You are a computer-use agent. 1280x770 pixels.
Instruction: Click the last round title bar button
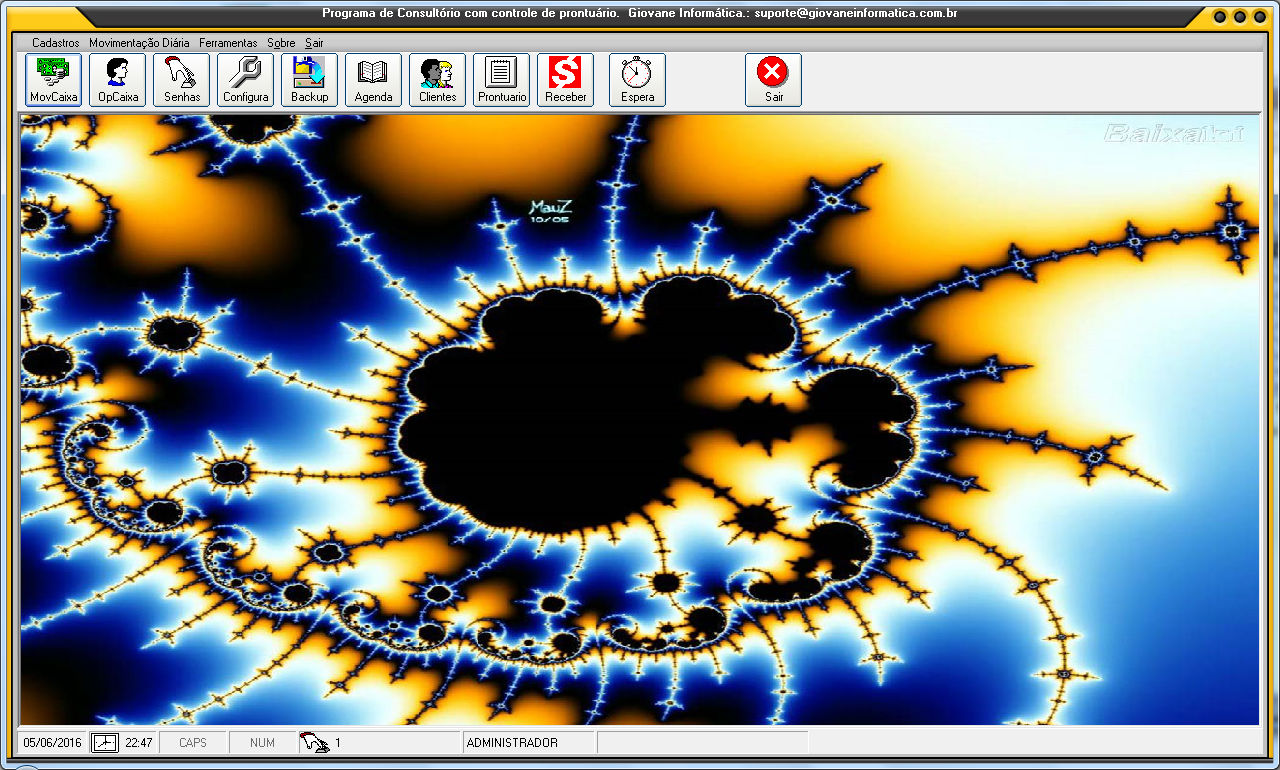pyautogui.click(x=1259, y=16)
